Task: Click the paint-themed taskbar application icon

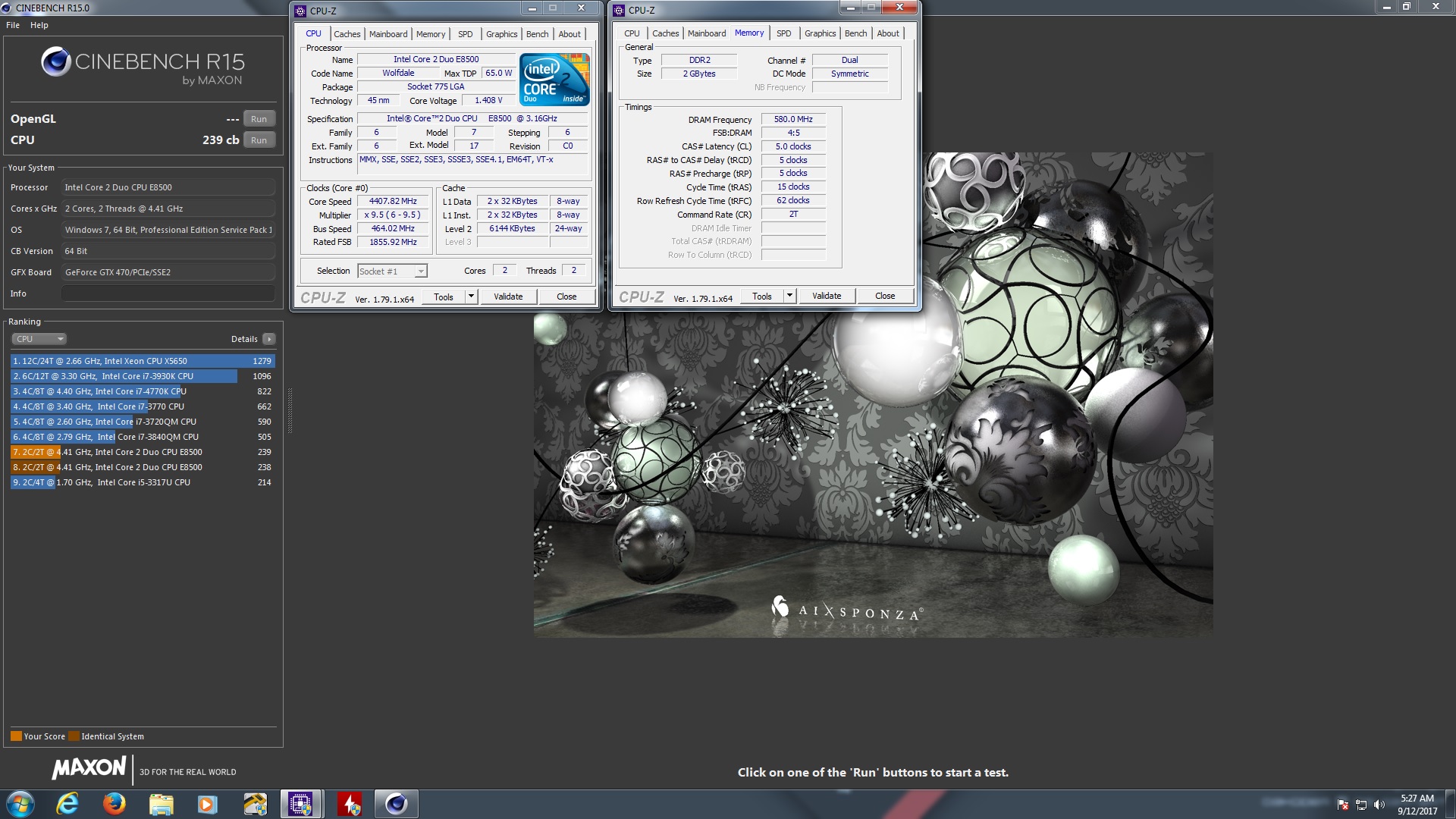Action: coord(255,804)
